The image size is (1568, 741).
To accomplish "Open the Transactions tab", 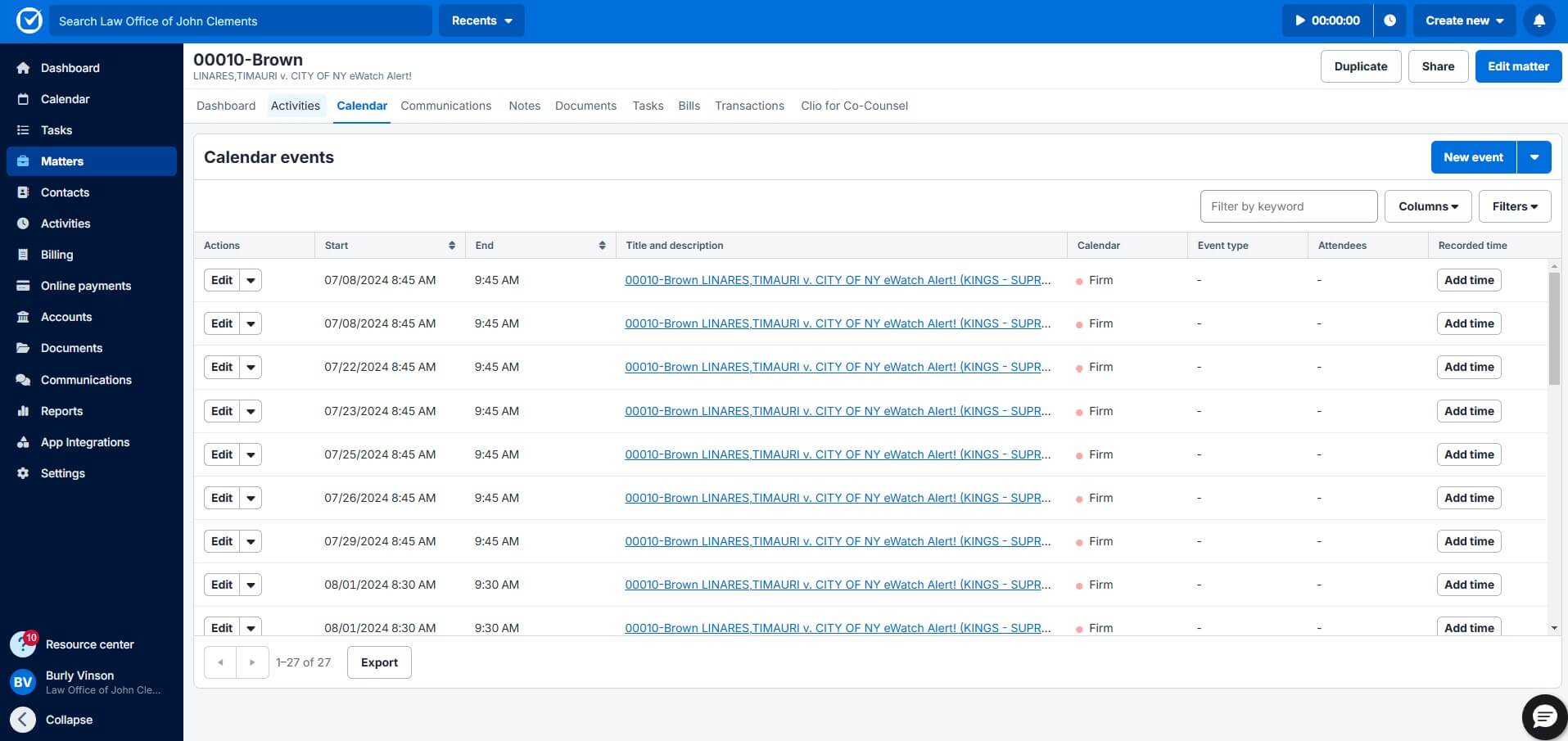I will (749, 106).
